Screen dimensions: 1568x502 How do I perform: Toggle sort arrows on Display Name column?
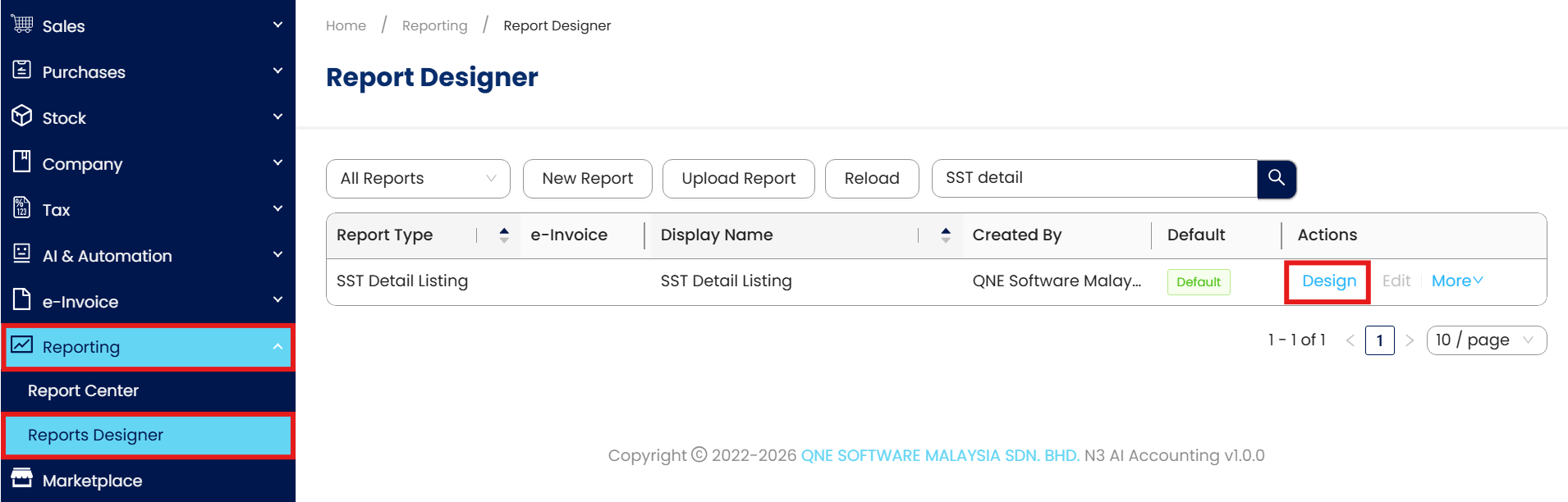coord(946,235)
